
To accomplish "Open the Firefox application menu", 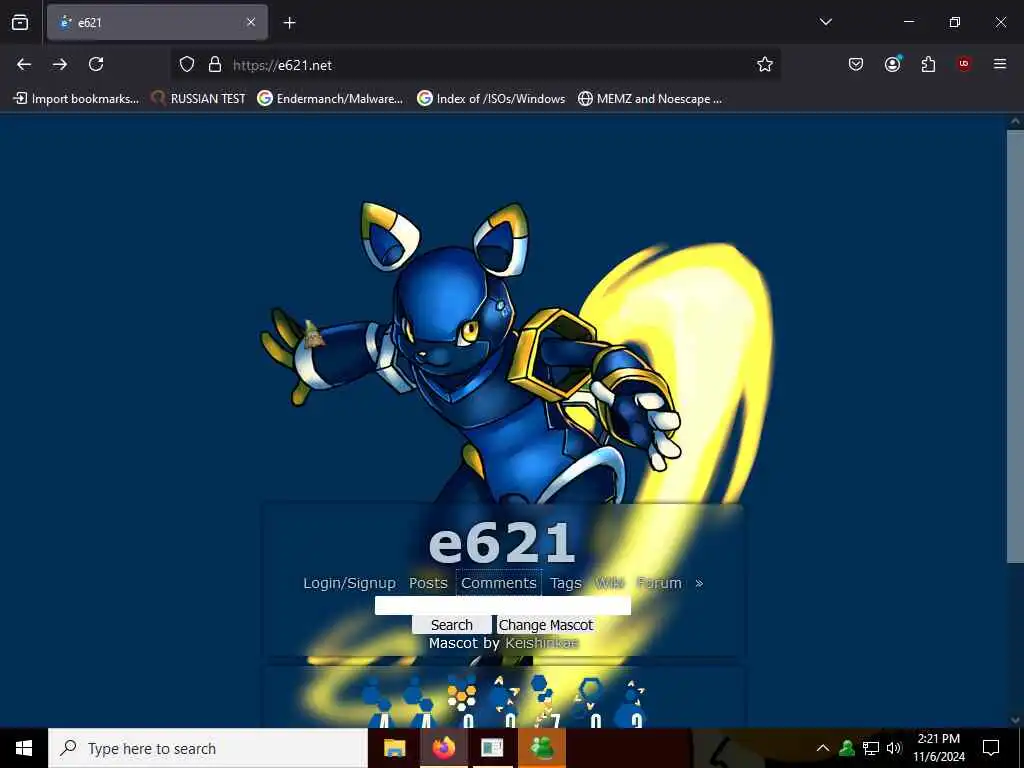I will coord(1000,64).
